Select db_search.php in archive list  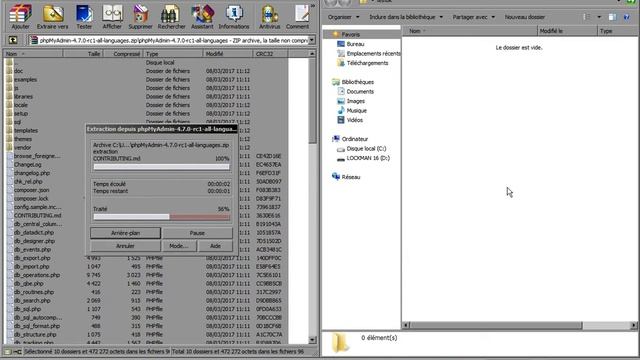pyautogui.click(x=32, y=300)
